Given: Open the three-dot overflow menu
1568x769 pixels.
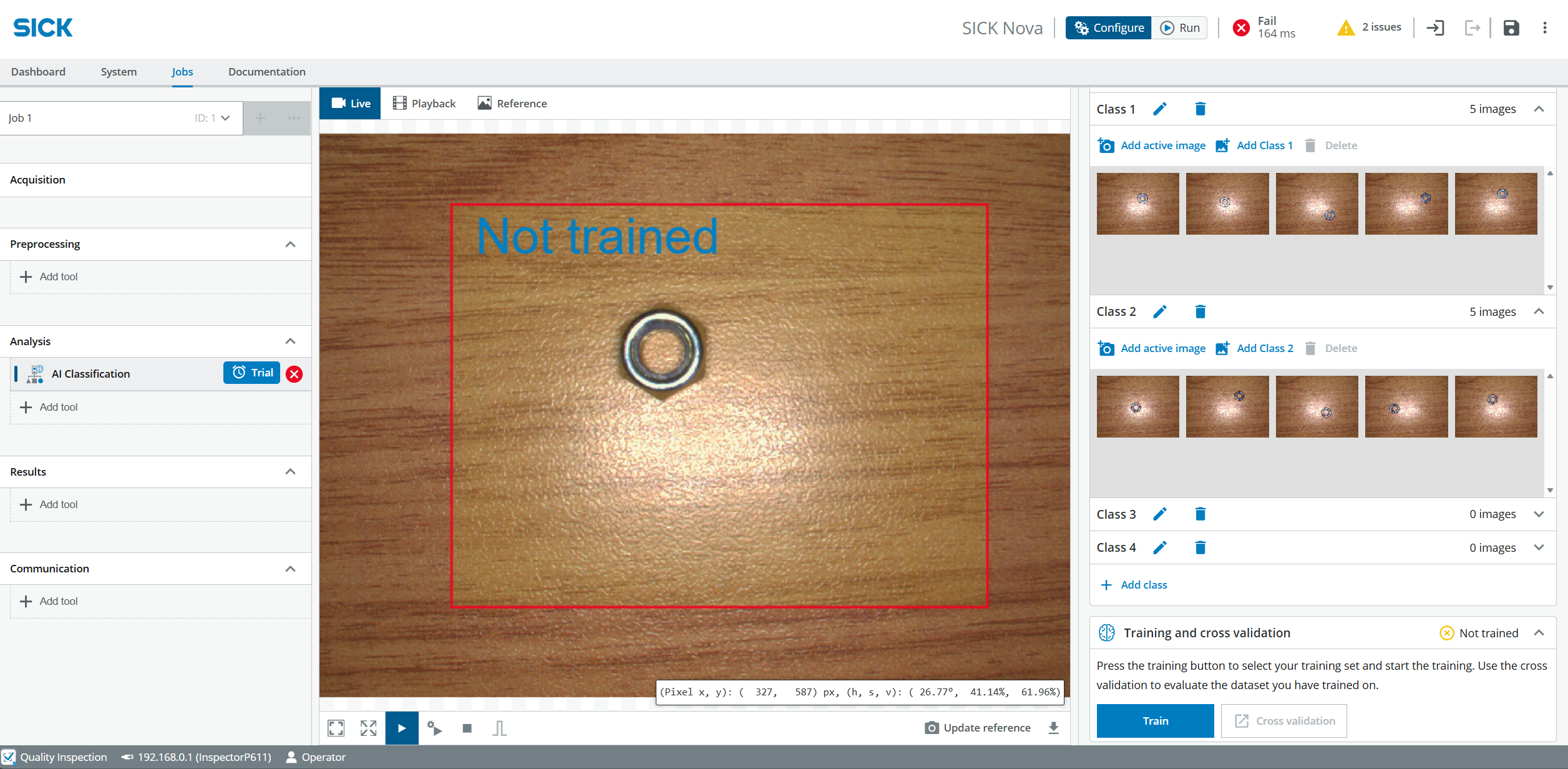Looking at the screenshot, I should click(x=1545, y=27).
